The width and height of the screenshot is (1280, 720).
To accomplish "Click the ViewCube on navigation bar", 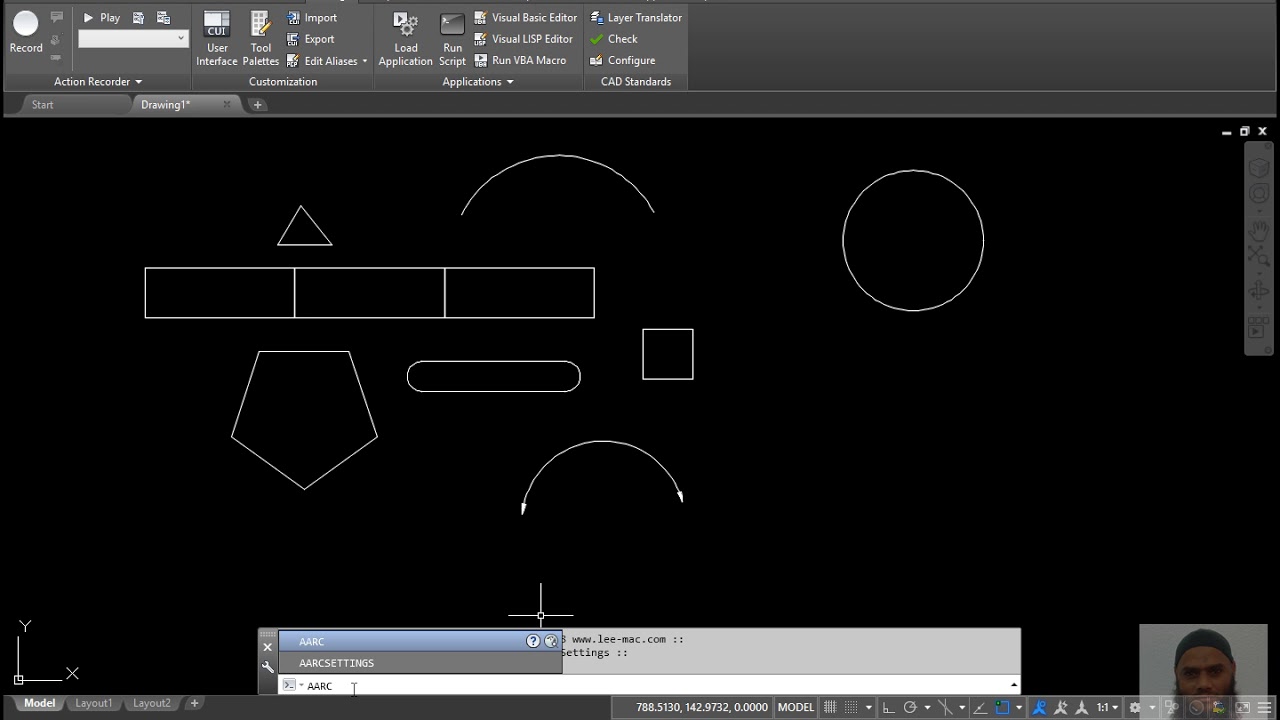I will pyautogui.click(x=1259, y=167).
